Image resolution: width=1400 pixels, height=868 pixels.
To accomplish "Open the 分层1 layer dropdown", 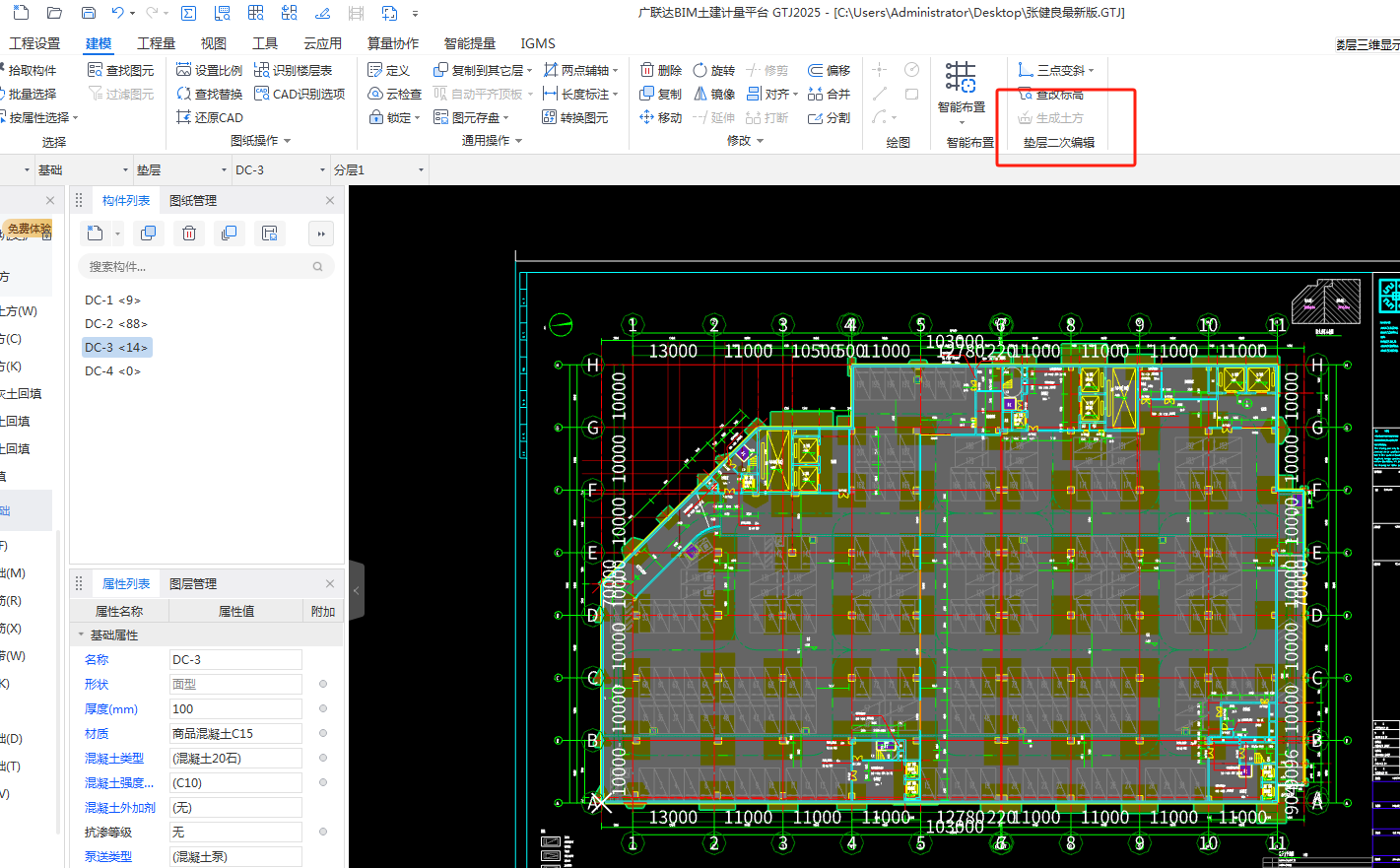I will [x=379, y=169].
